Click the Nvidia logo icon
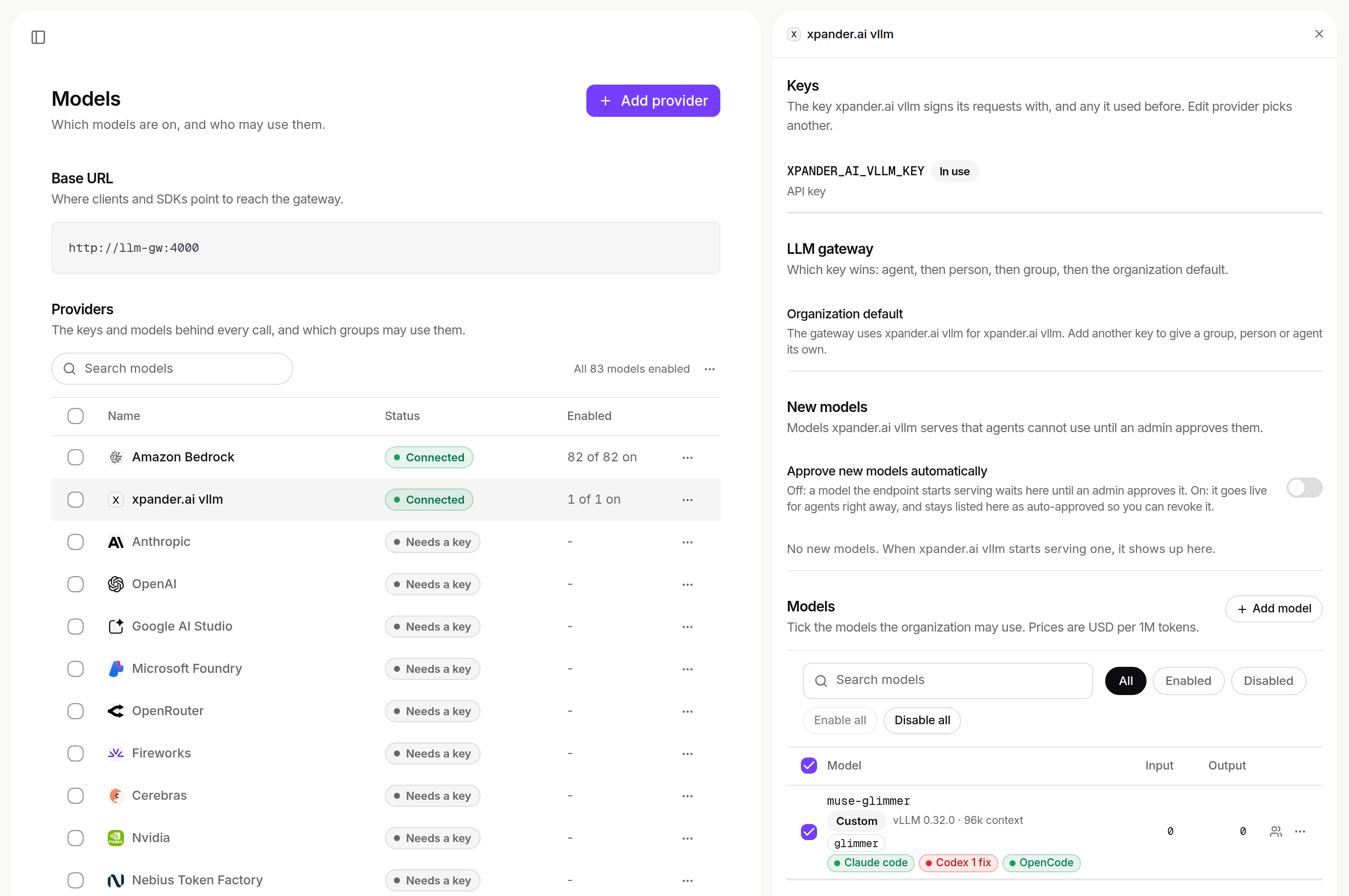 point(115,838)
